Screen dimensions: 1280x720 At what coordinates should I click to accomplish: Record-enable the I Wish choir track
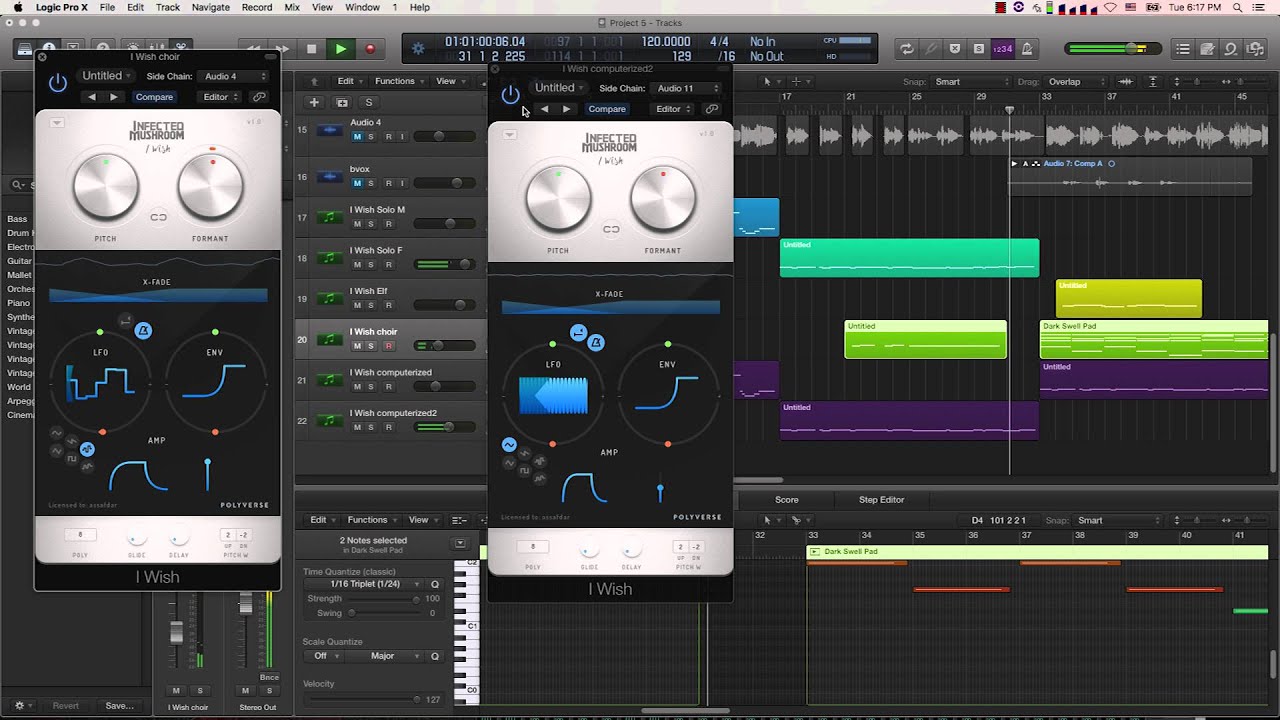[x=388, y=346]
